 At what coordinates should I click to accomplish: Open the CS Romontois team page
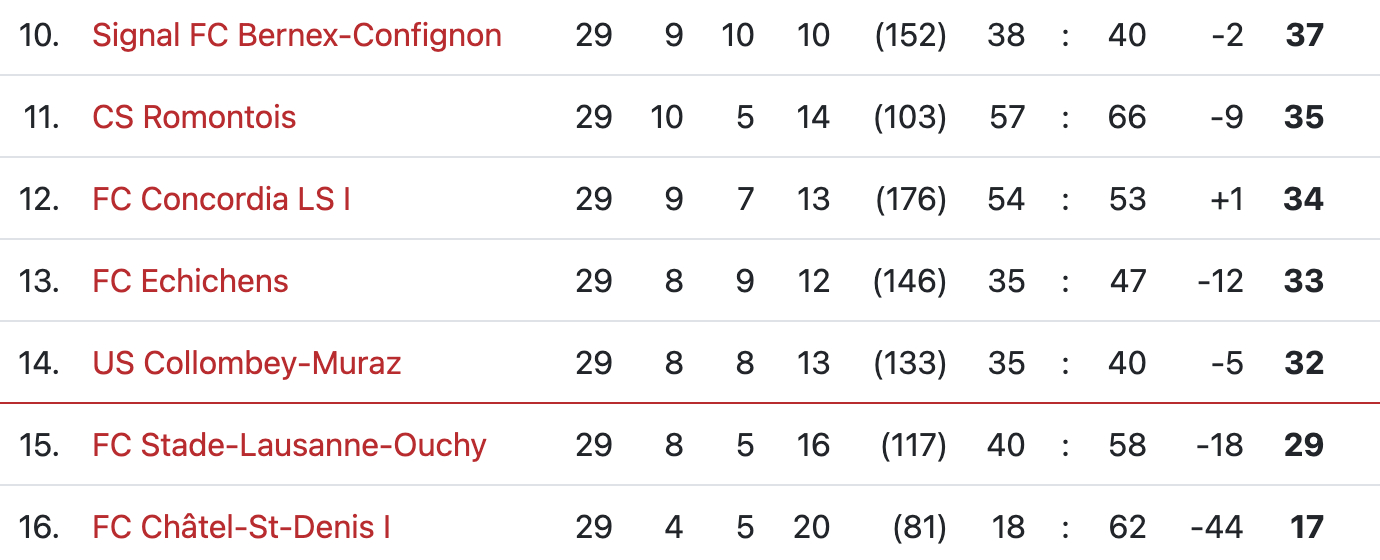pos(194,118)
